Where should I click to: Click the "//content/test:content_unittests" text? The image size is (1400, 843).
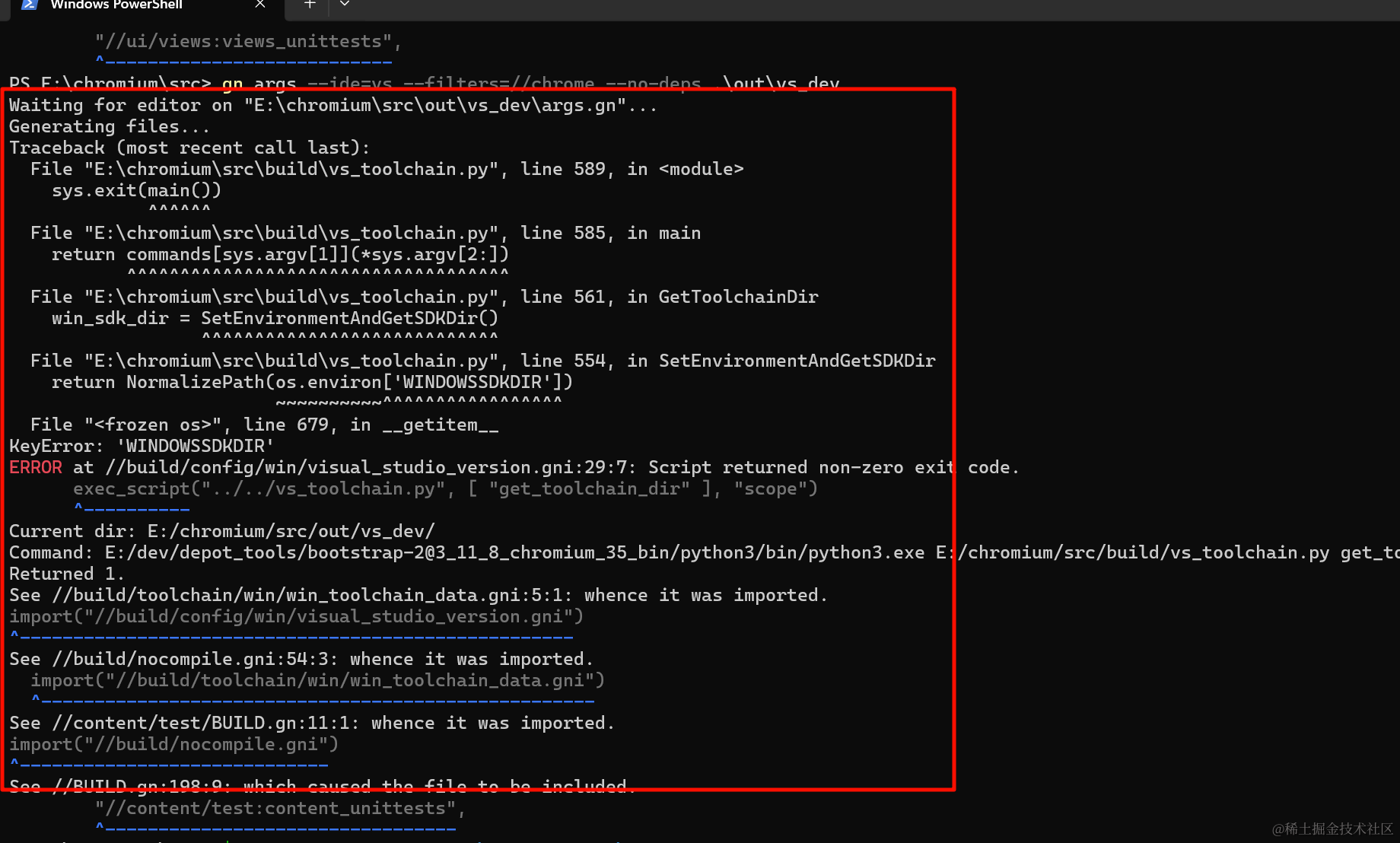280,808
